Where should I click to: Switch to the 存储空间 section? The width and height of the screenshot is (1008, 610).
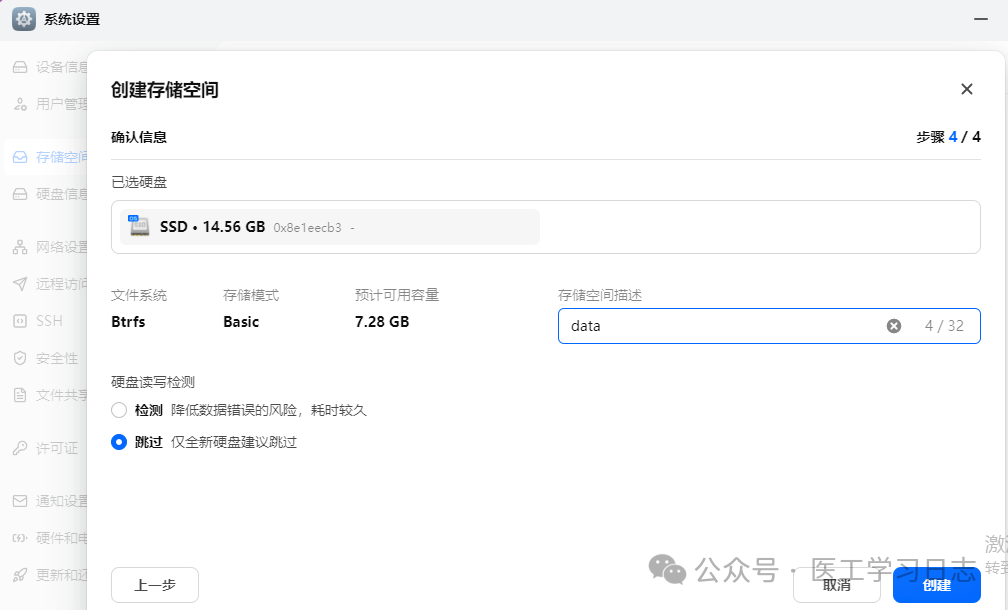(x=22, y=157)
